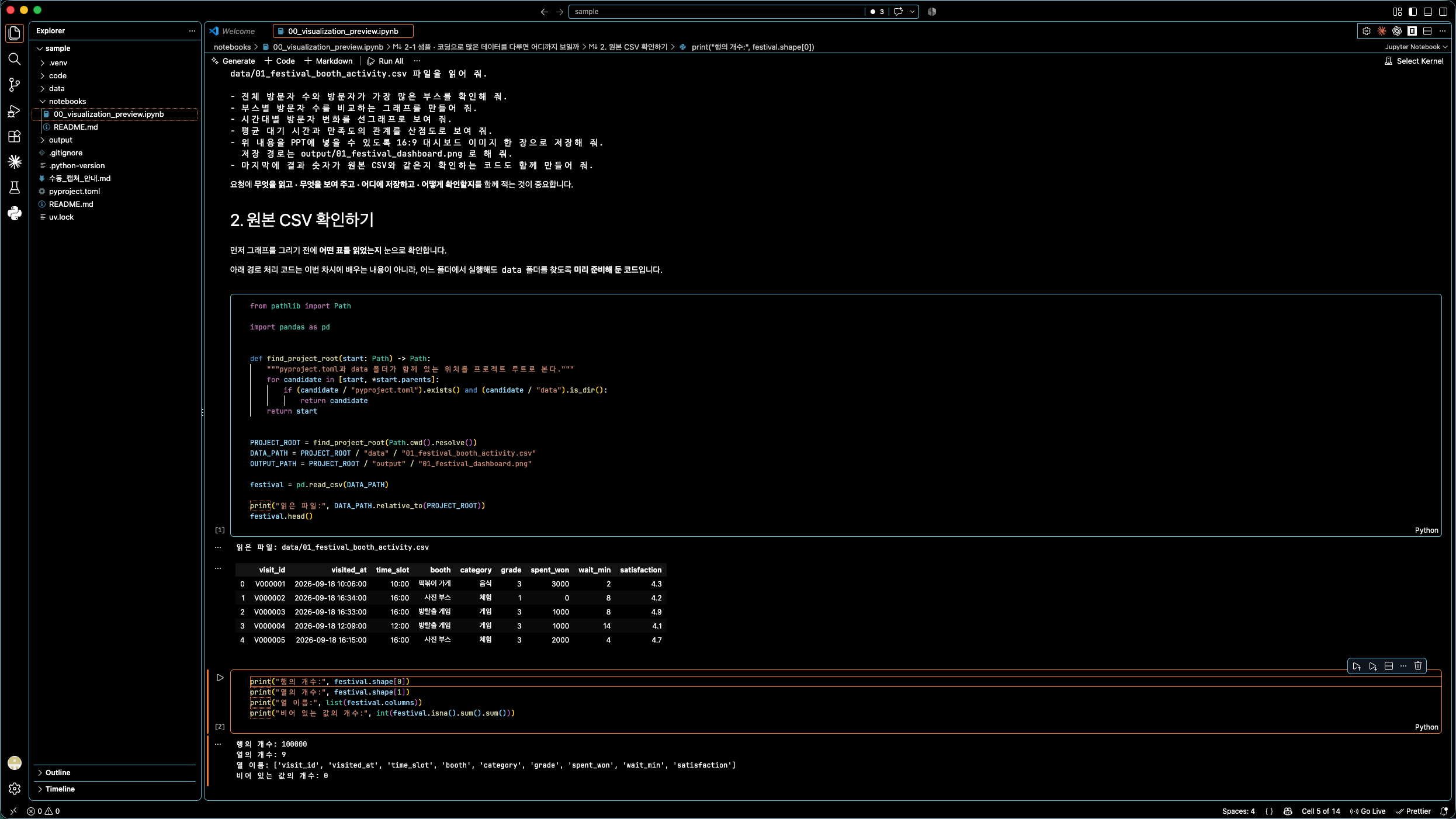Toggle the primary side bar visibility

[x=1413, y=12]
